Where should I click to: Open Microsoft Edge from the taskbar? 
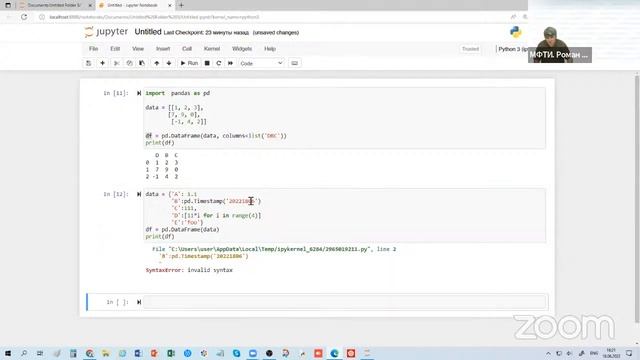point(334,353)
